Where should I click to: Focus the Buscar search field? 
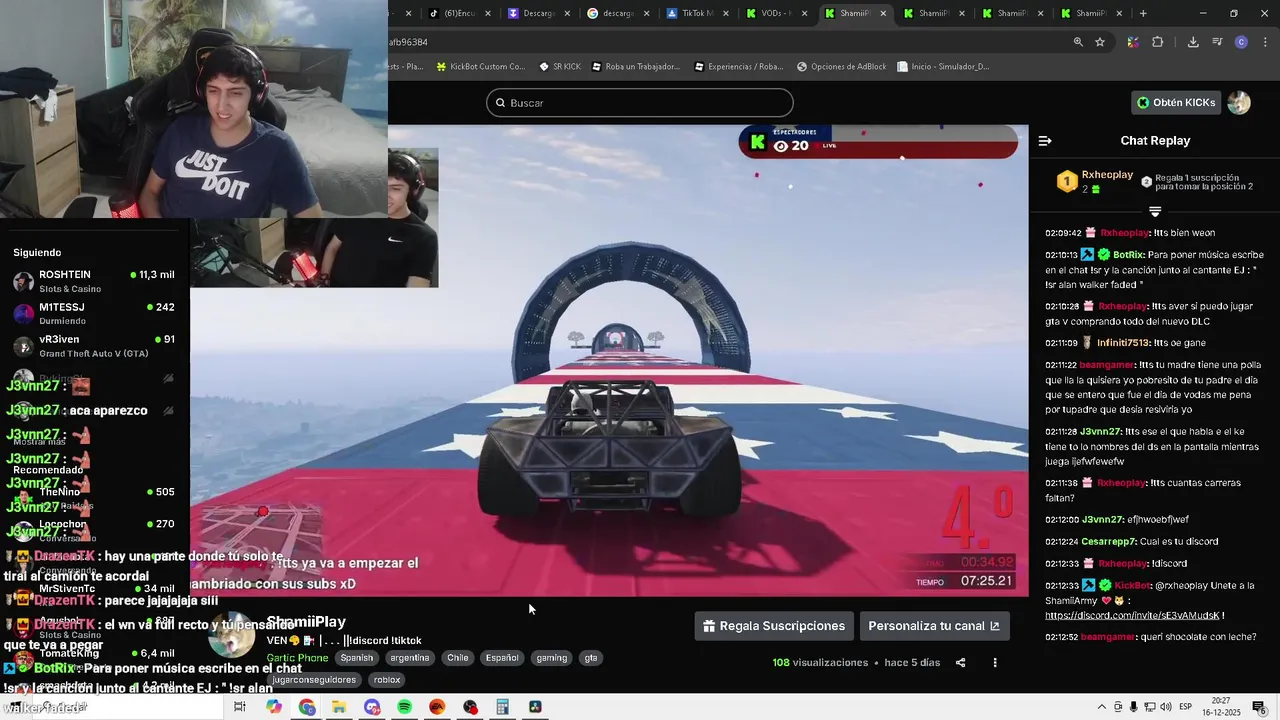640,103
